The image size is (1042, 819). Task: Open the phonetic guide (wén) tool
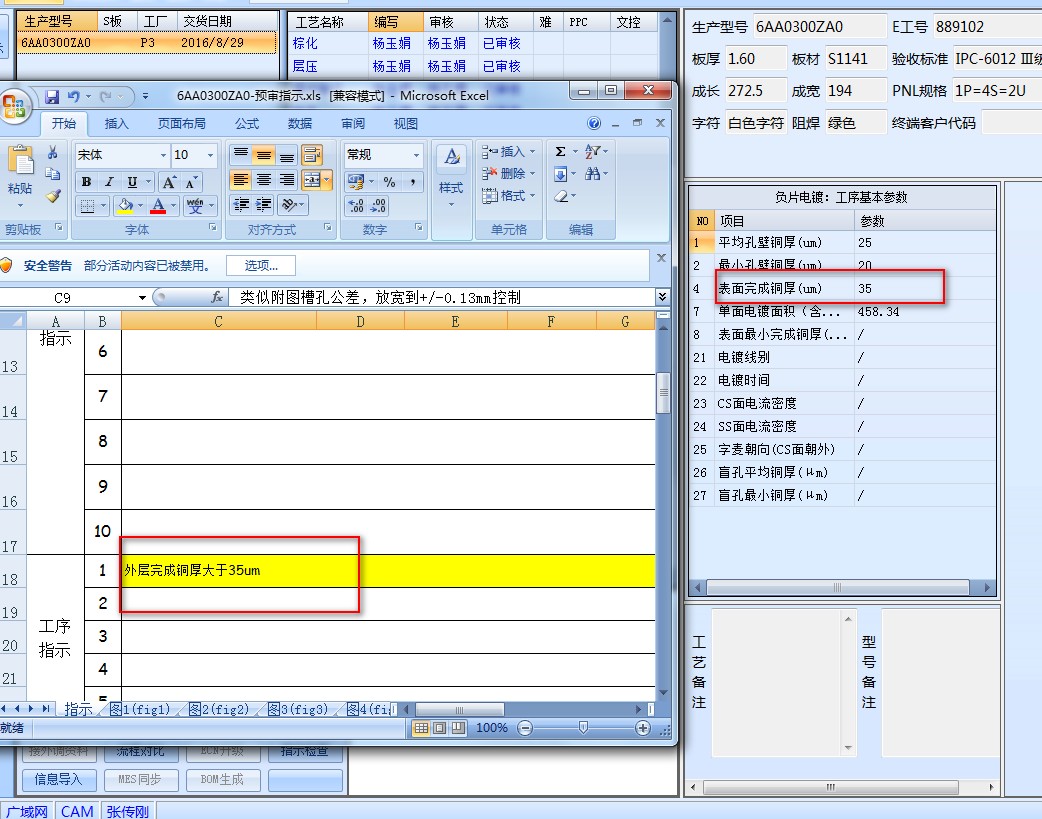[195, 205]
